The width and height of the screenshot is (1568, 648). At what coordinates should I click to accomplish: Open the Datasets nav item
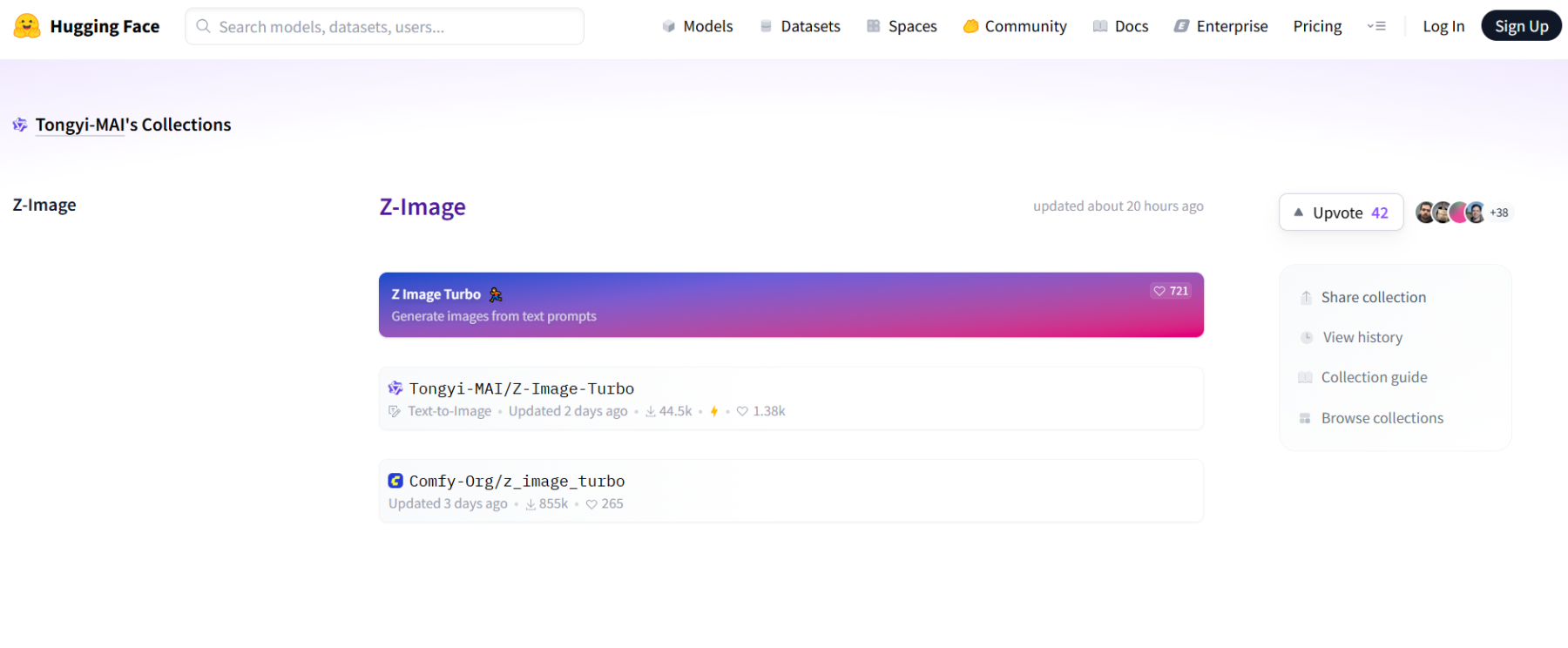800,26
